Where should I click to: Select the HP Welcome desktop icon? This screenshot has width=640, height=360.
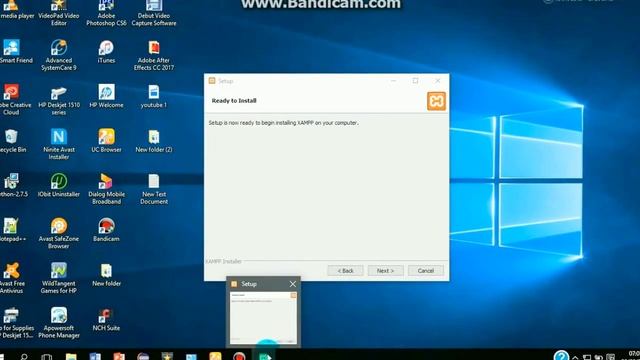pyautogui.click(x=106, y=96)
